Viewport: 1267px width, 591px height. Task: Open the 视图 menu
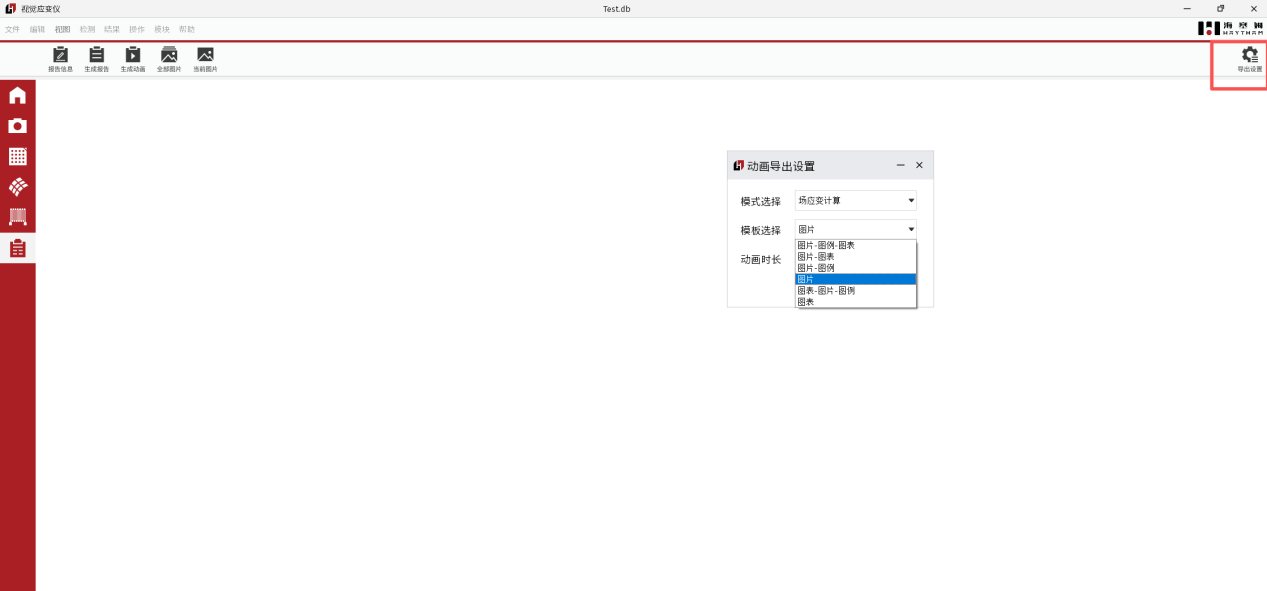(62, 29)
